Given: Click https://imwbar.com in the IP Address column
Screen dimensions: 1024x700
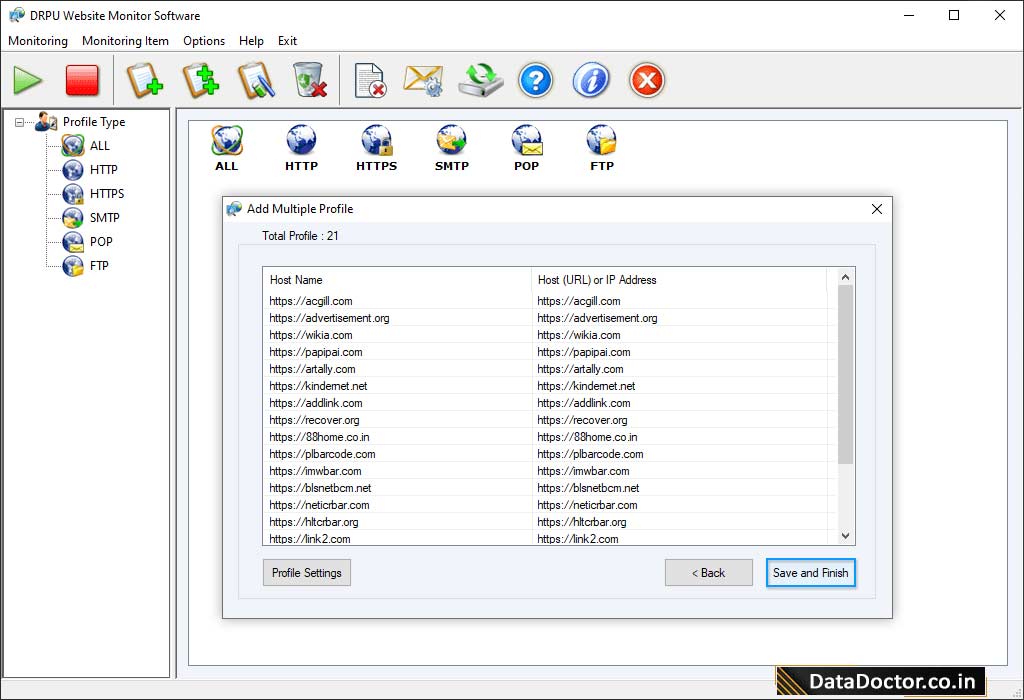Looking at the screenshot, I should tap(583, 471).
